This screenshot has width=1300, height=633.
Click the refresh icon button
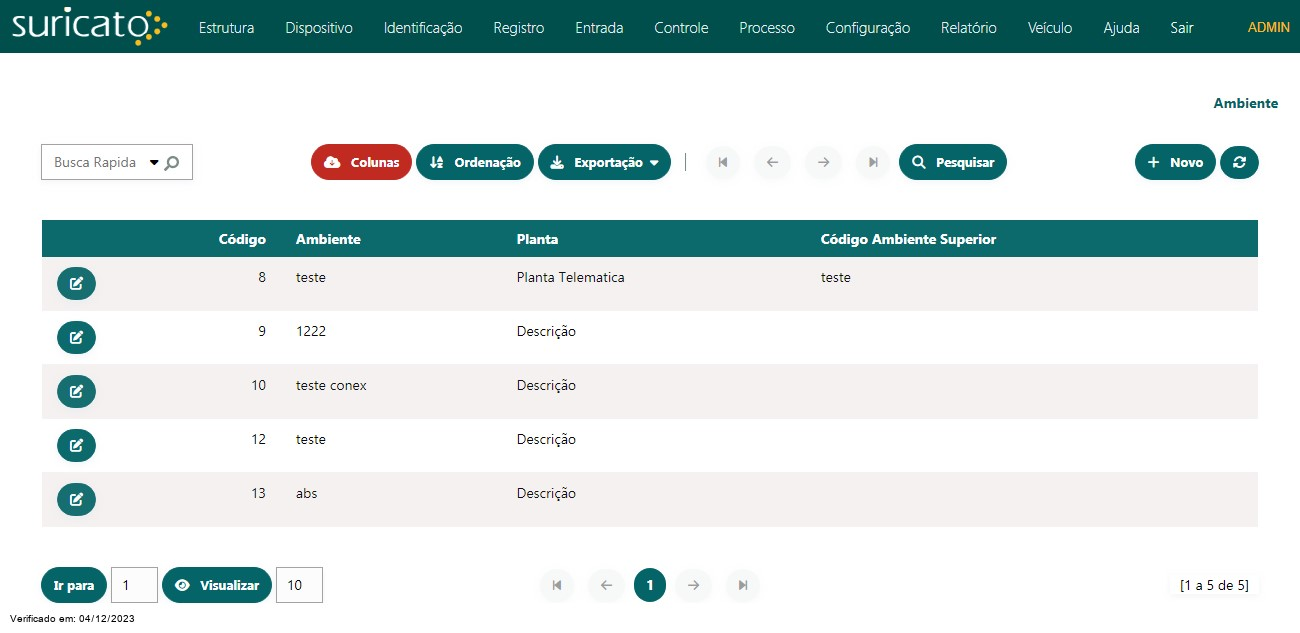click(1239, 162)
